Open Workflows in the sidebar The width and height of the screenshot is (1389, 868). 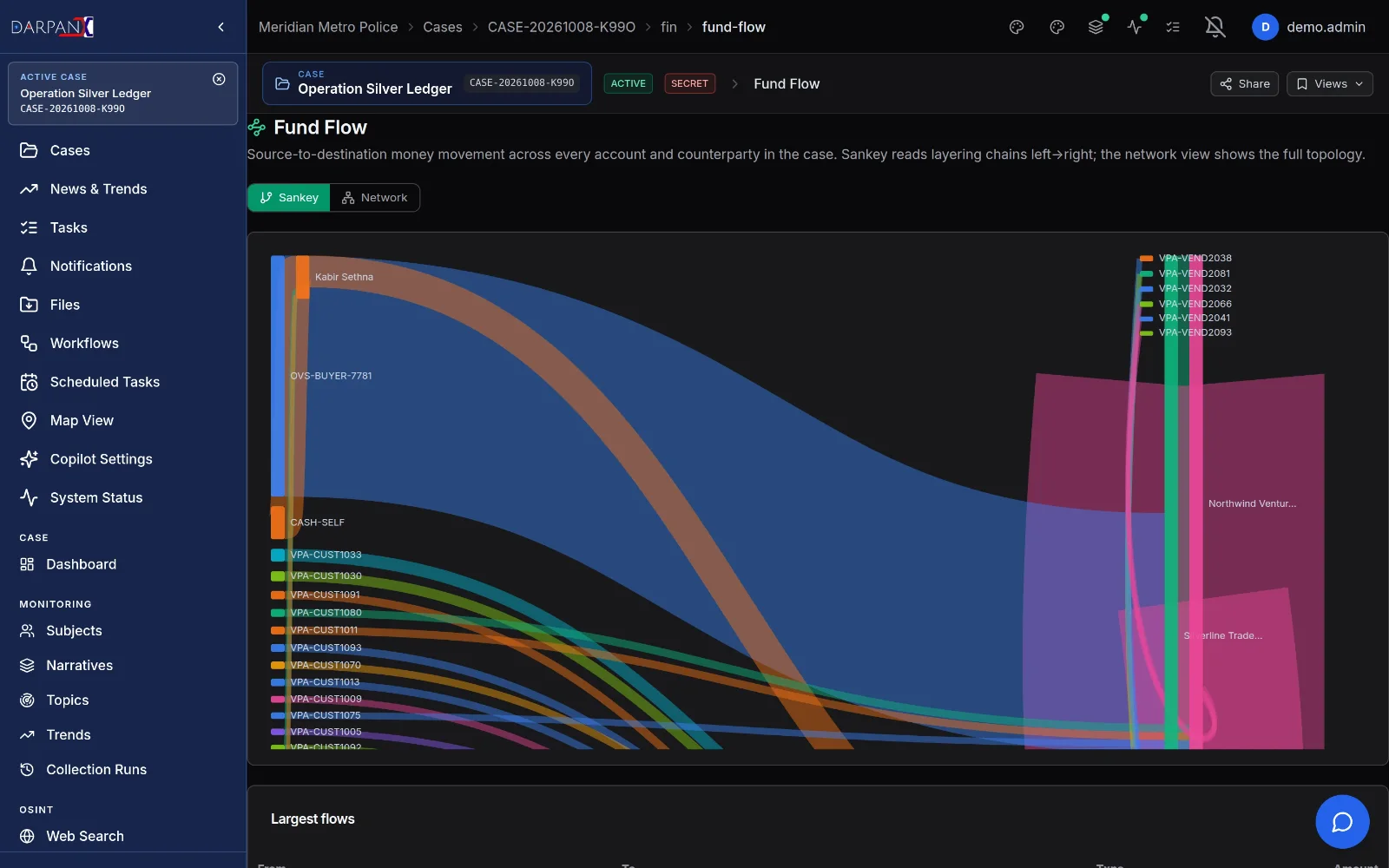coord(123,343)
